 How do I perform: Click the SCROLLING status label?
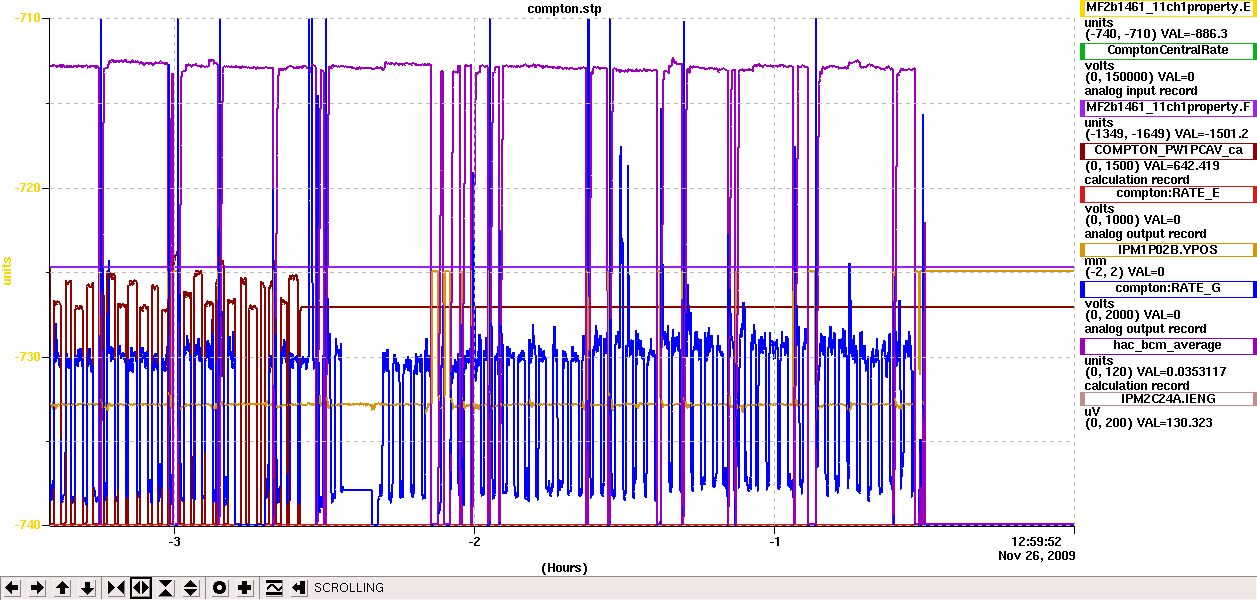[x=349, y=588]
